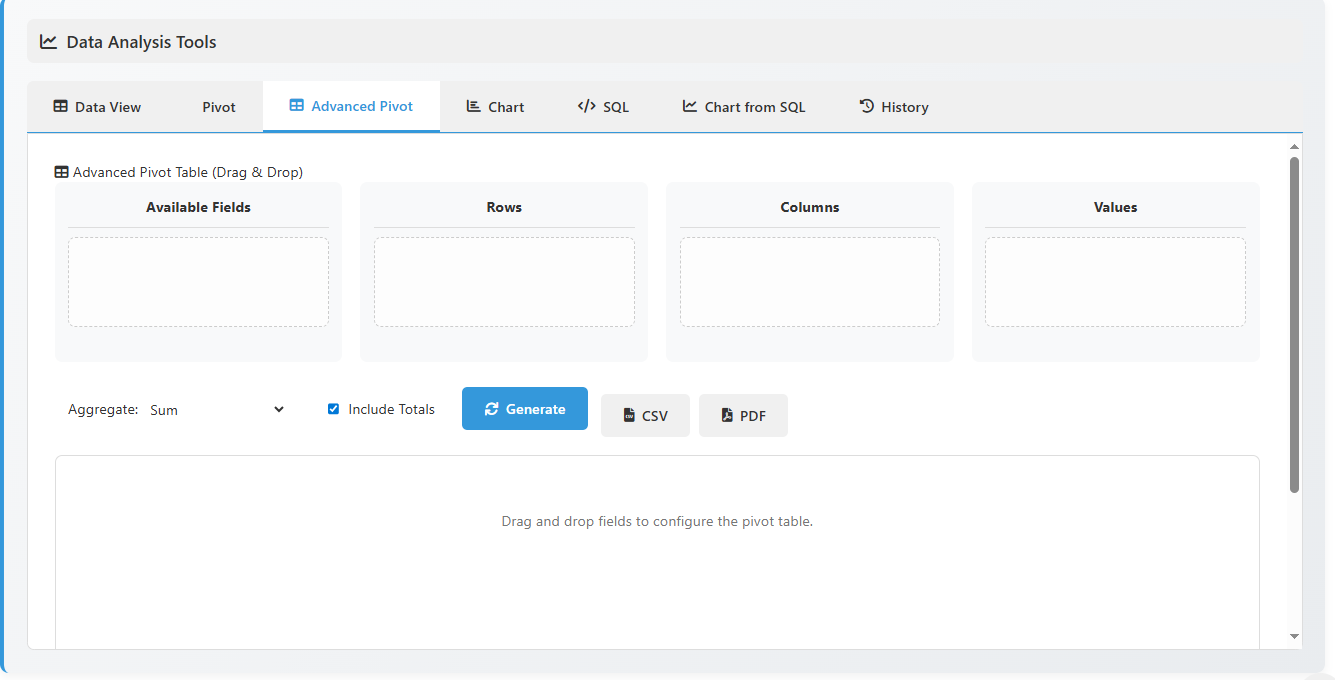Click the code brackets icon for SQL
The height and width of the screenshot is (680, 1335).
tap(587, 107)
